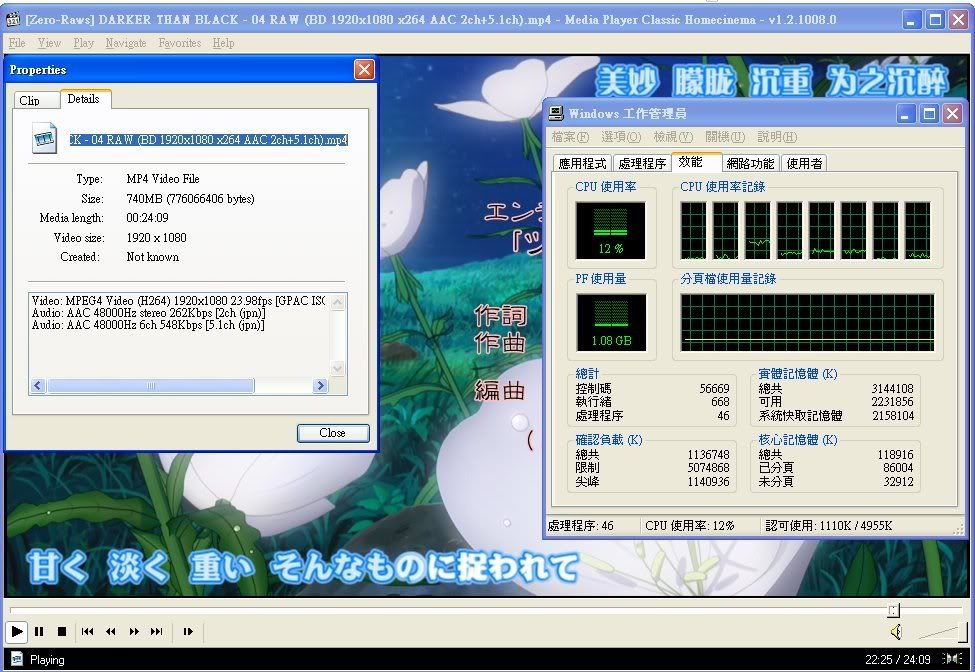Screen dimensions: 975x672
Task: Click the 1920 x 1080 video size value
Action: (156, 237)
